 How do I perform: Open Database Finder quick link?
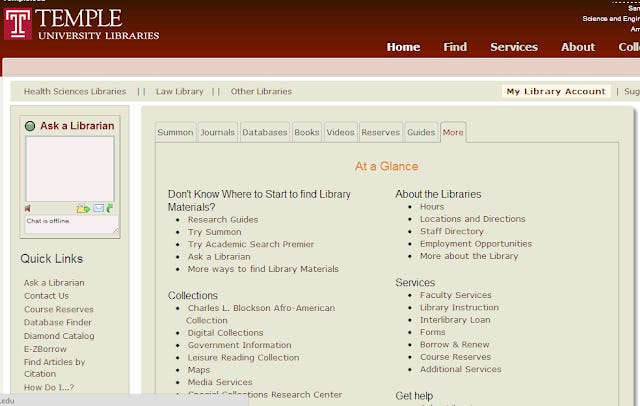[58, 322]
